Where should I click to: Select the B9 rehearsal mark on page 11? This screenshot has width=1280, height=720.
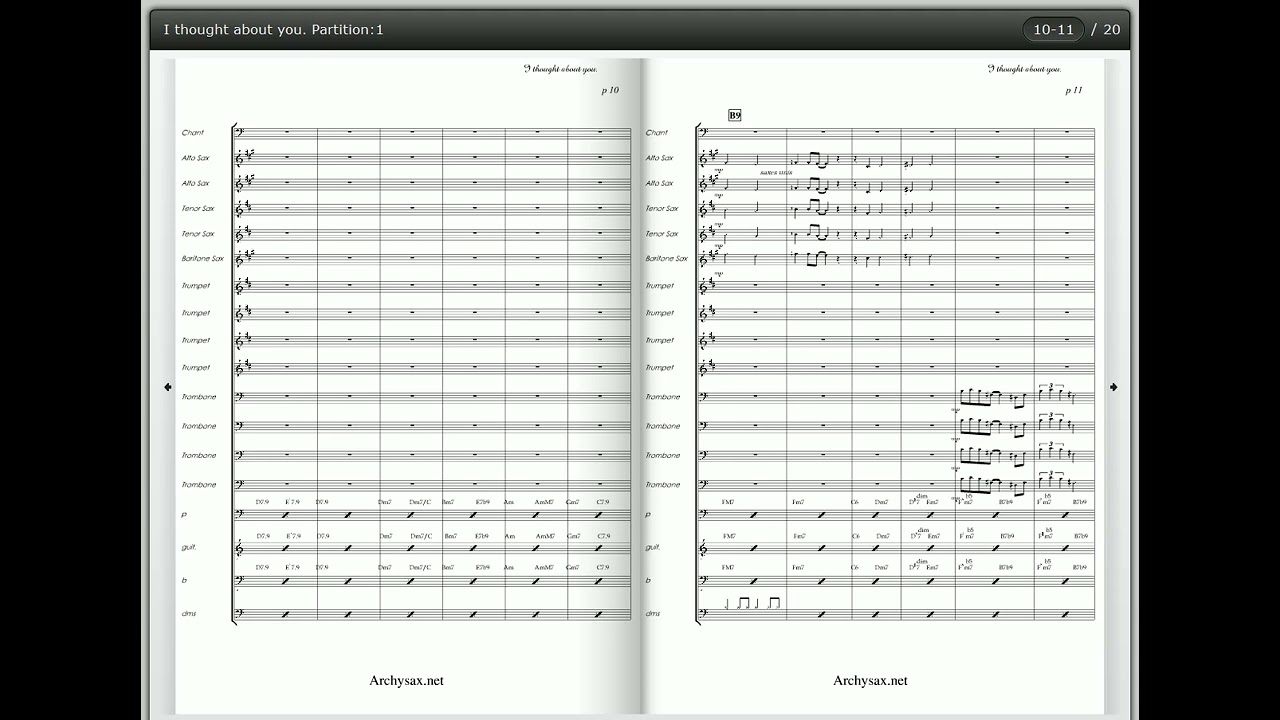(735, 115)
